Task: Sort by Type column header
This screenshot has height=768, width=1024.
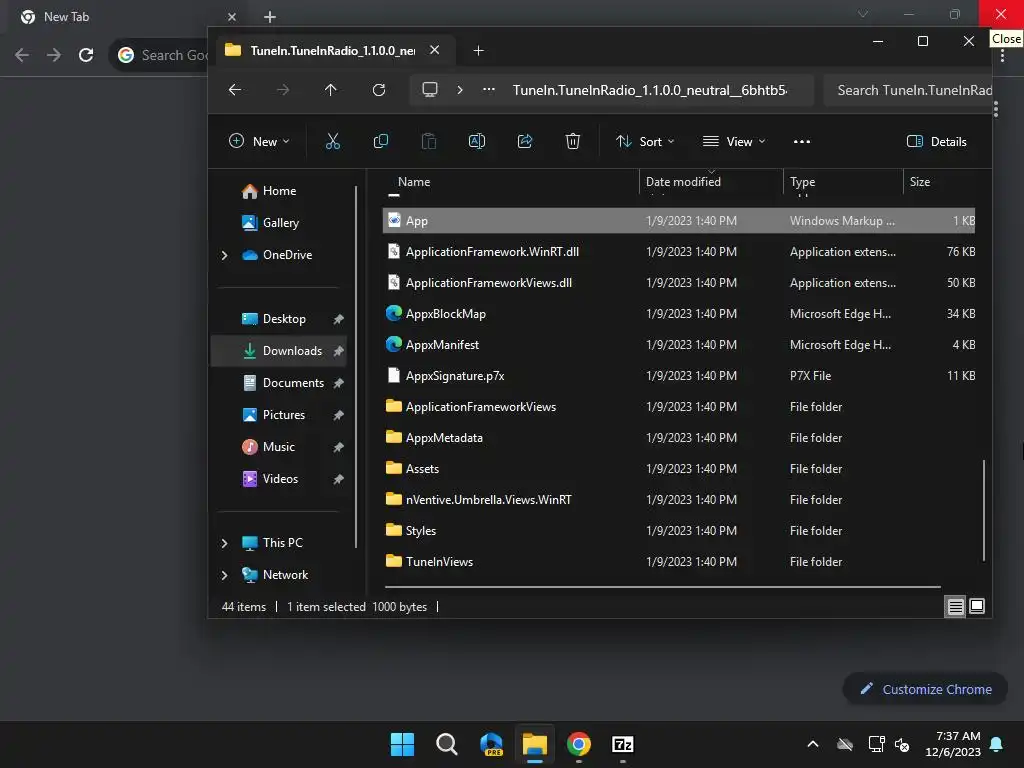Action: (x=843, y=182)
